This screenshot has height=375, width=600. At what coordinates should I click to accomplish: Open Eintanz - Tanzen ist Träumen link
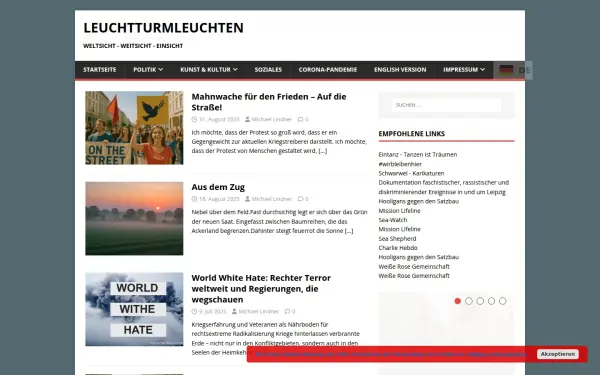tap(418, 155)
